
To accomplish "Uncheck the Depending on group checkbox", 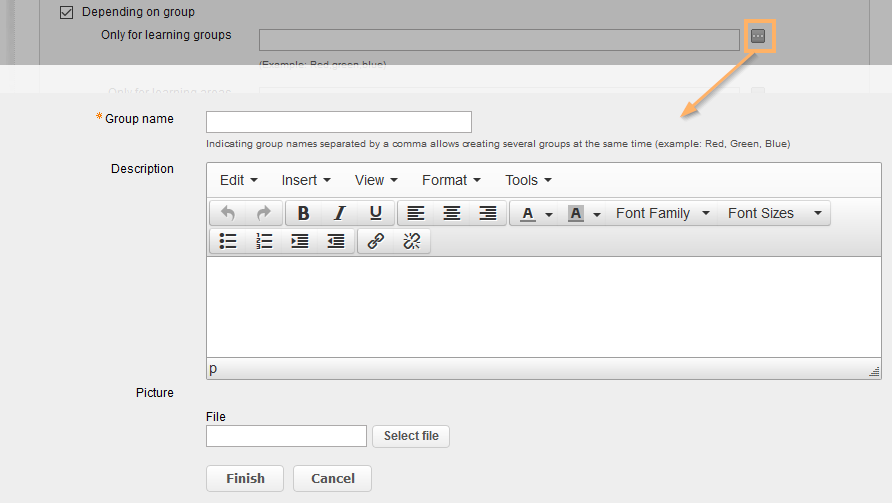I will click(67, 13).
